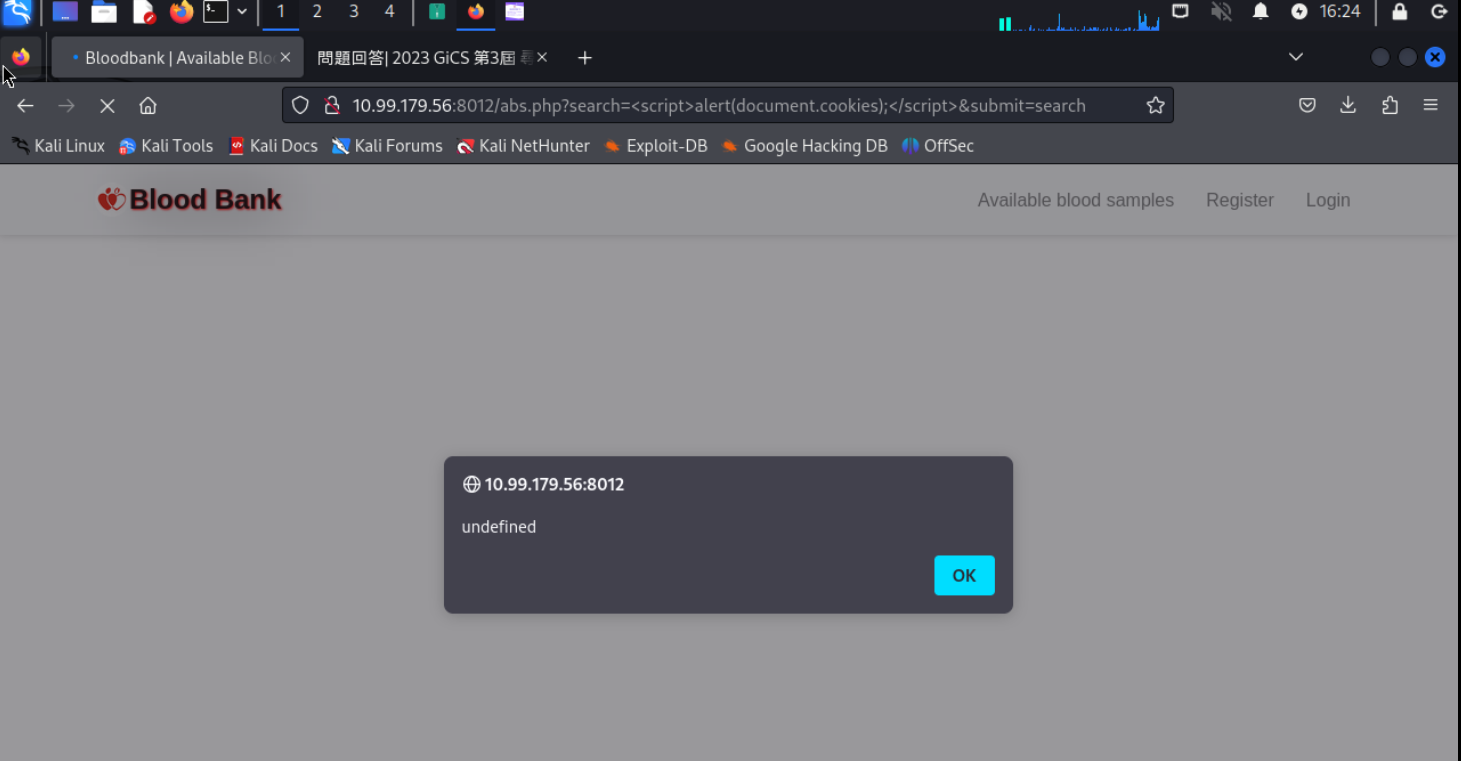The width and height of the screenshot is (1461, 761).
Task: Open a new browser tab
Action: click(x=585, y=58)
